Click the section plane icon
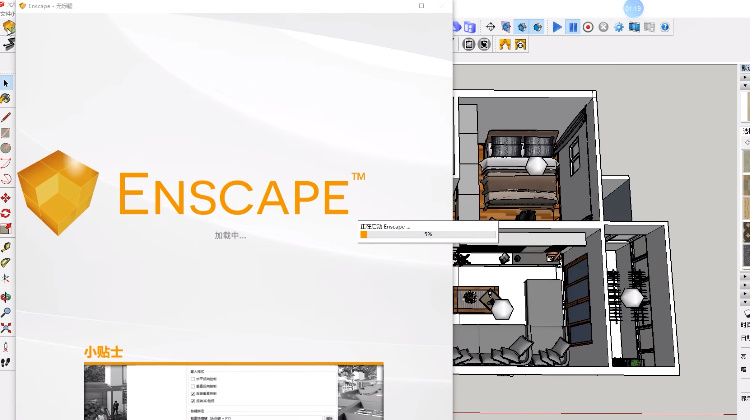This screenshot has height=420, width=750. tap(506, 27)
